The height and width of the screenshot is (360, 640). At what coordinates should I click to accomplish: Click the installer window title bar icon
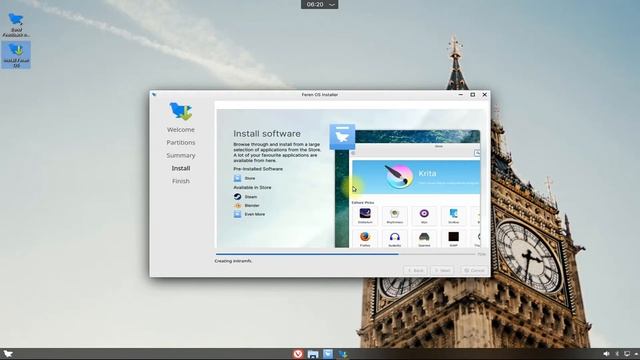tap(154, 95)
